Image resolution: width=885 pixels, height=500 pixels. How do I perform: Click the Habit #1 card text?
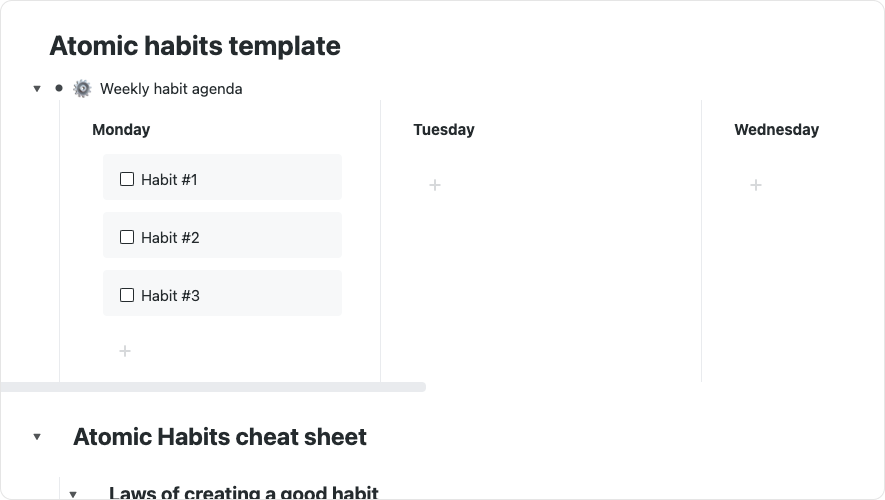tap(170, 180)
